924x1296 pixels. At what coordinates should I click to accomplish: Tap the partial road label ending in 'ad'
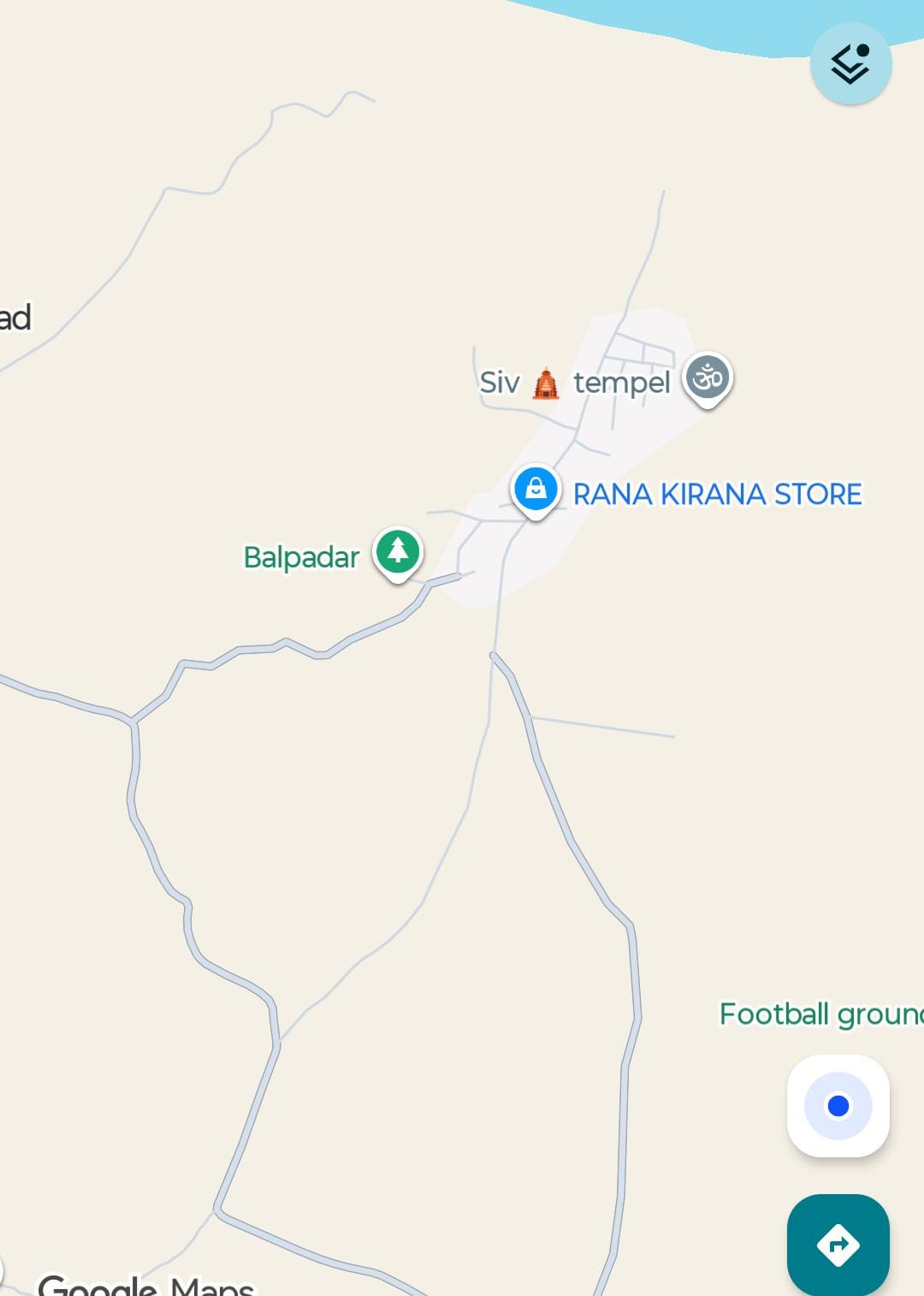point(15,318)
